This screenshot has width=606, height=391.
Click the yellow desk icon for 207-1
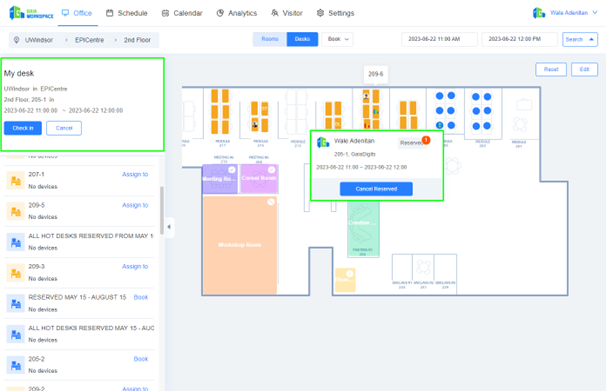click(15, 180)
